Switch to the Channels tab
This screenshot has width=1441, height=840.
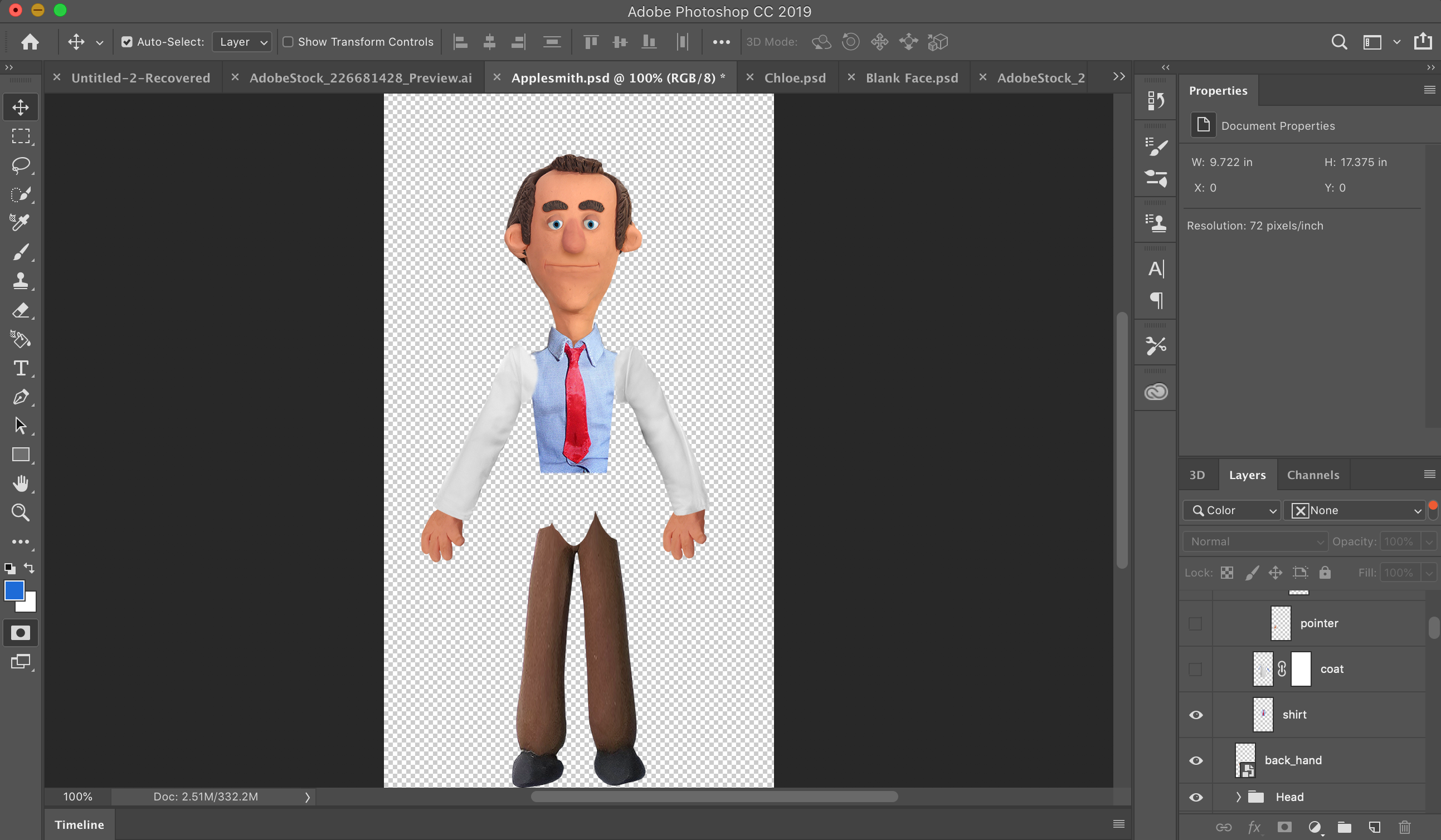point(1313,475)
